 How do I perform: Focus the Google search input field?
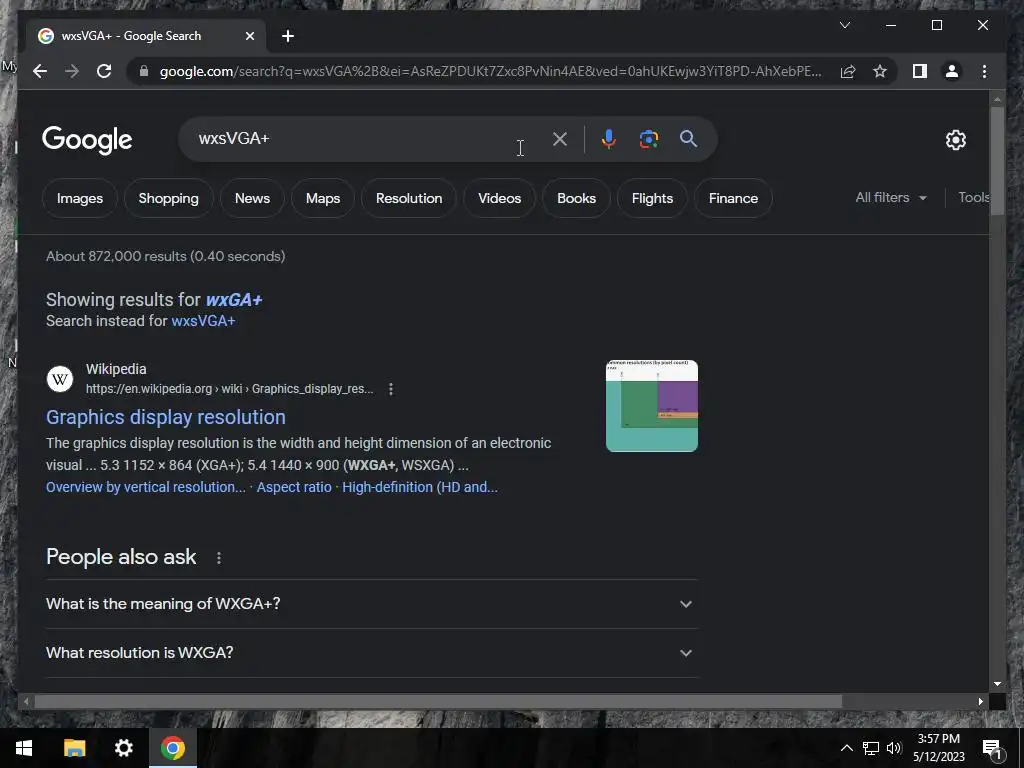point(366,138)
